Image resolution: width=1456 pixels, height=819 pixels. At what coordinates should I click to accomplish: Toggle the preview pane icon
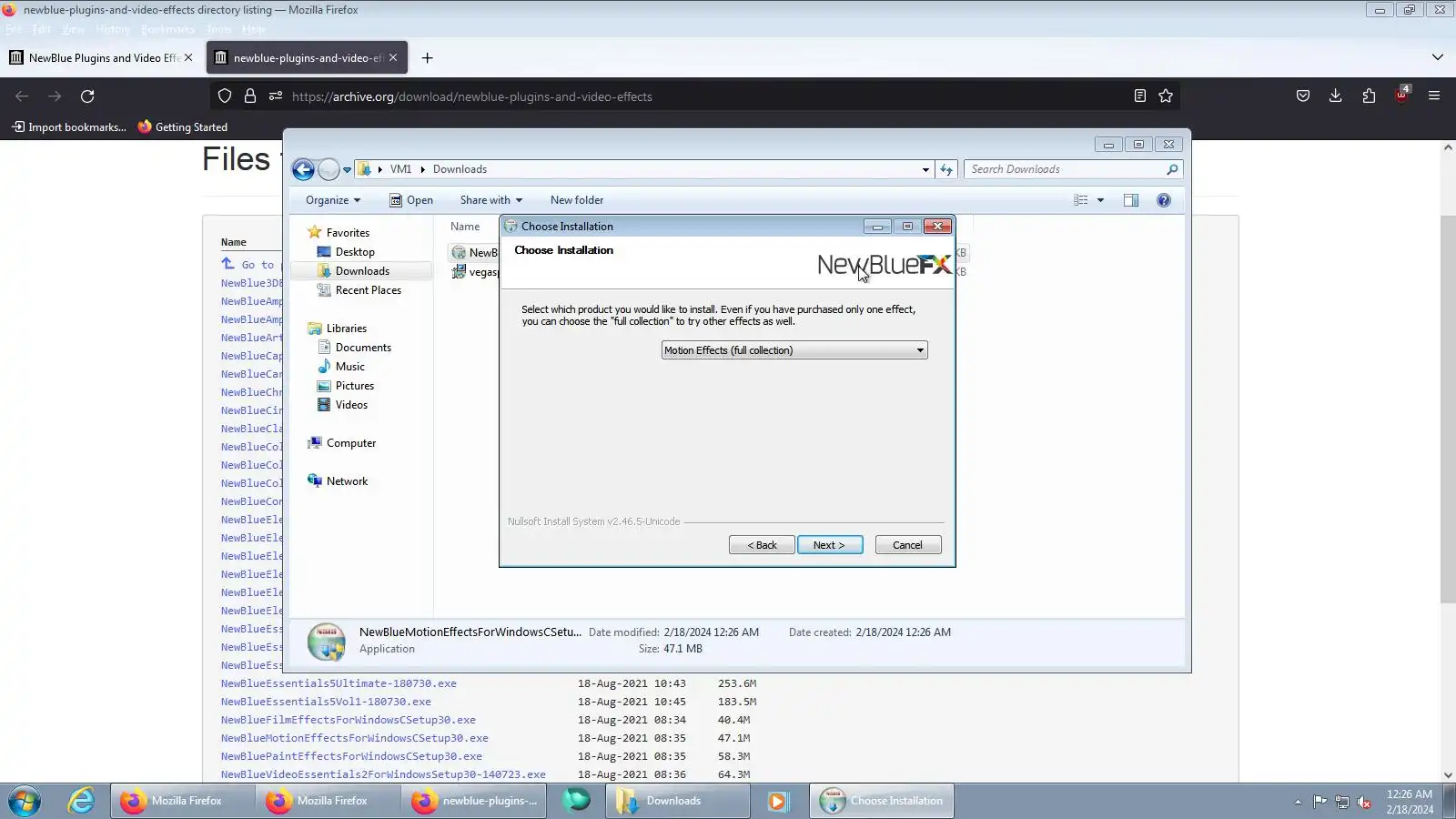[1131, 200]
